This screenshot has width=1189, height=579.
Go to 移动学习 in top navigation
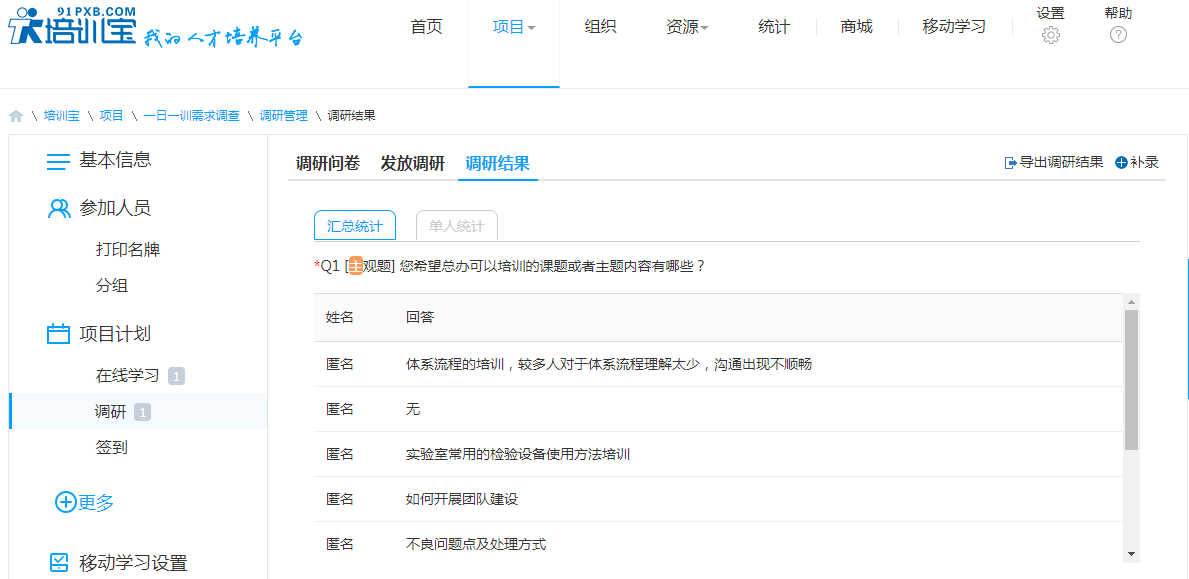(x=953, y=27)
